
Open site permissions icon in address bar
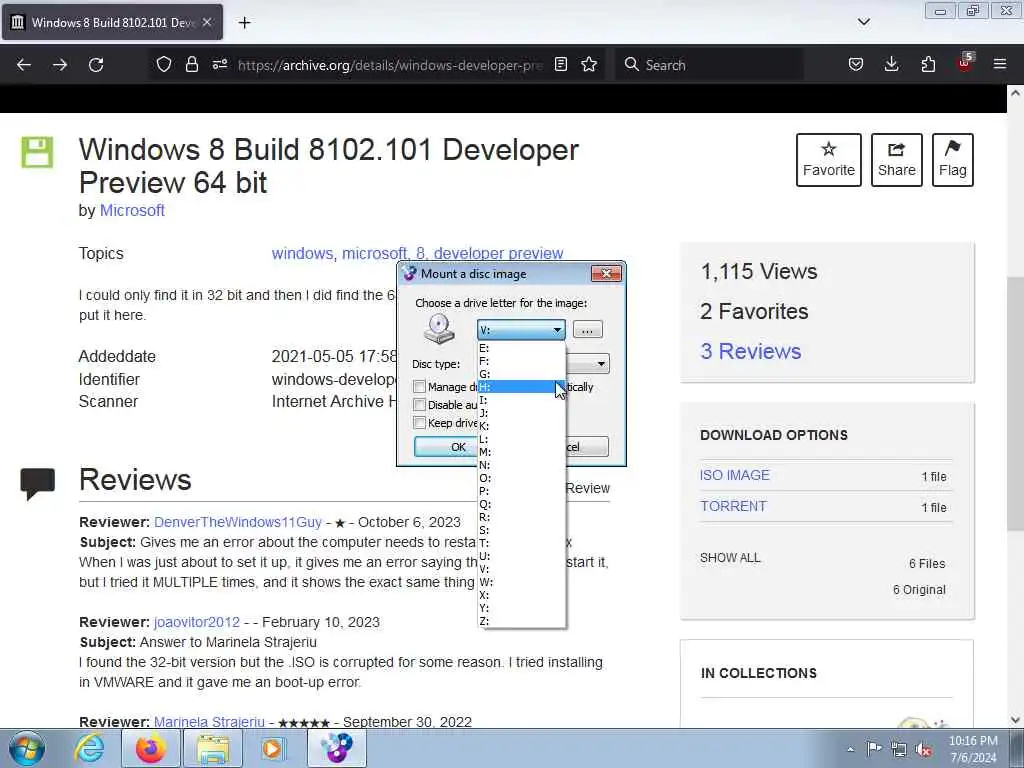click(x=219, y=64)
